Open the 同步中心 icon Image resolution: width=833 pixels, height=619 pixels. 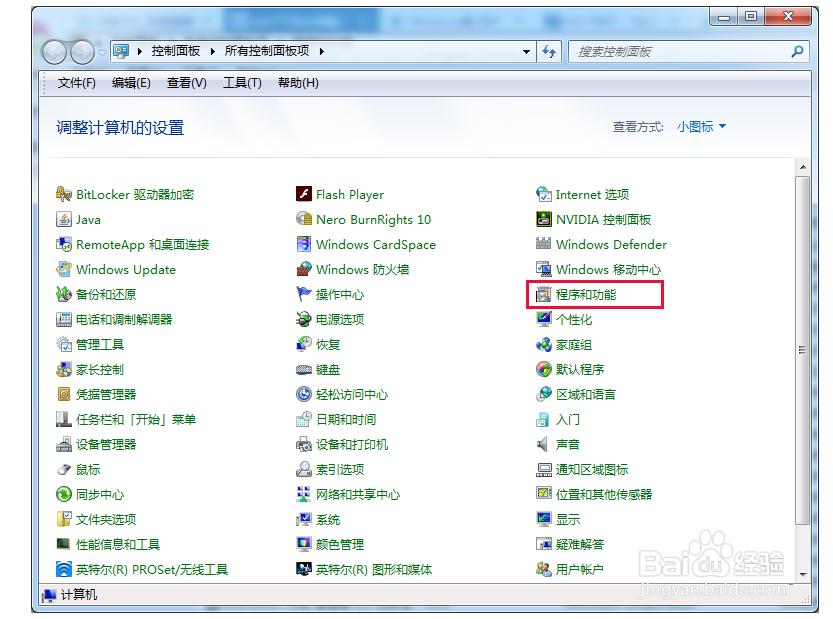64,494
